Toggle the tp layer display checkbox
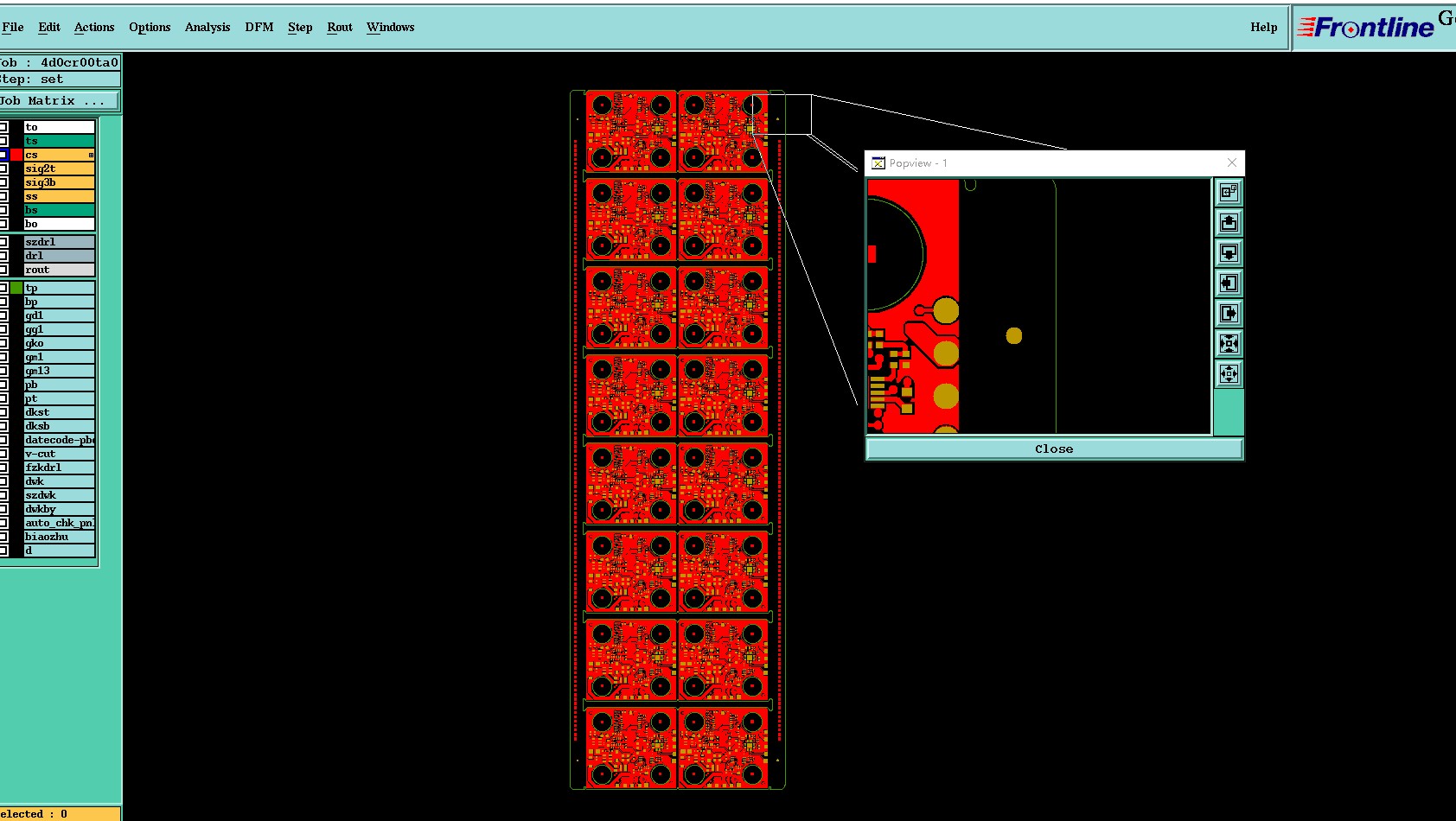Screen dimensions: 1456x821 point(3,288)
